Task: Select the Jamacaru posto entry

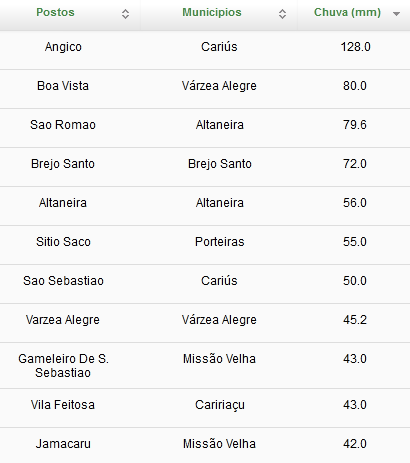Action: (x=63, y=444)
